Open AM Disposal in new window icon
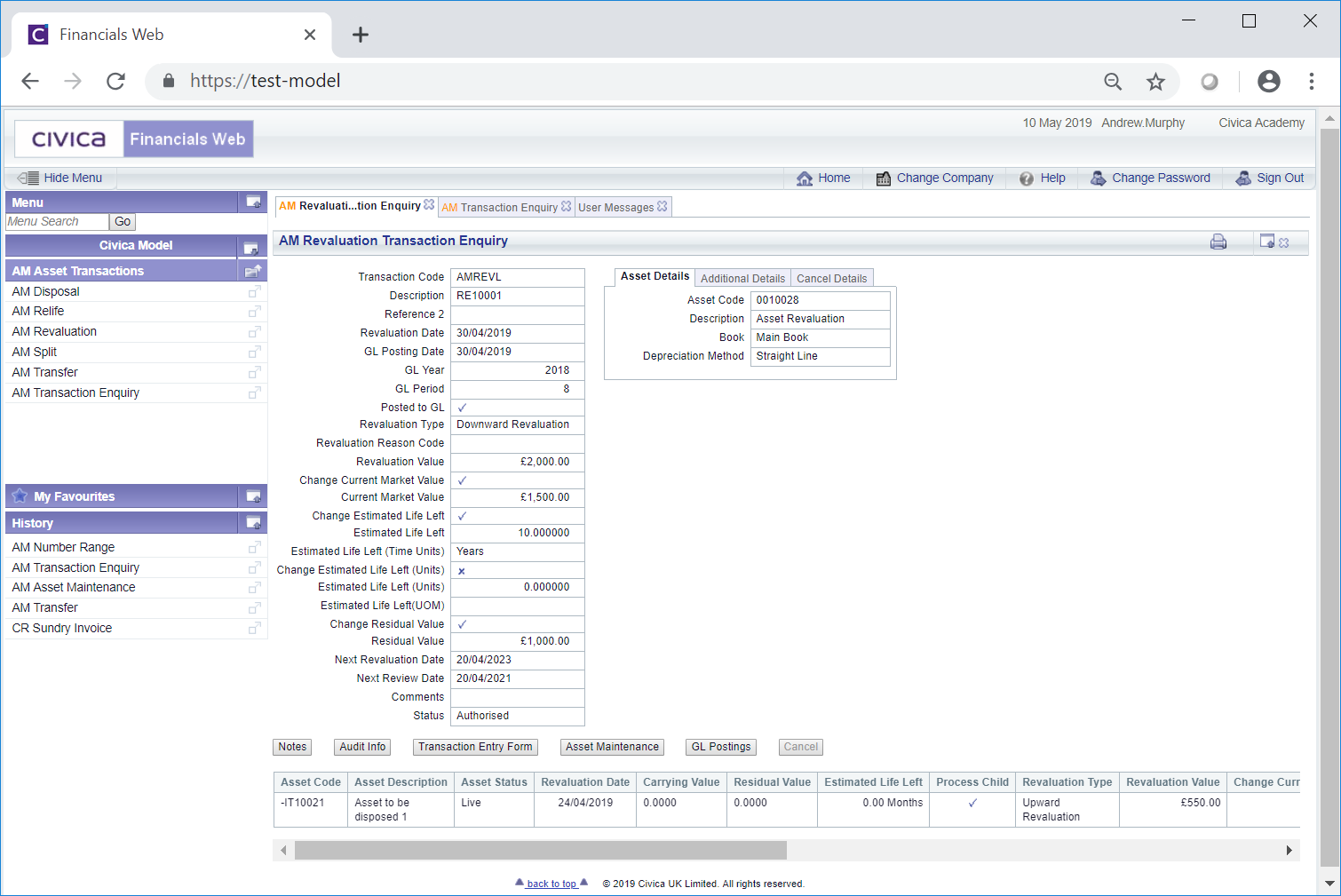The width and height of the screenshot is (1341, 896). point(254,292)
